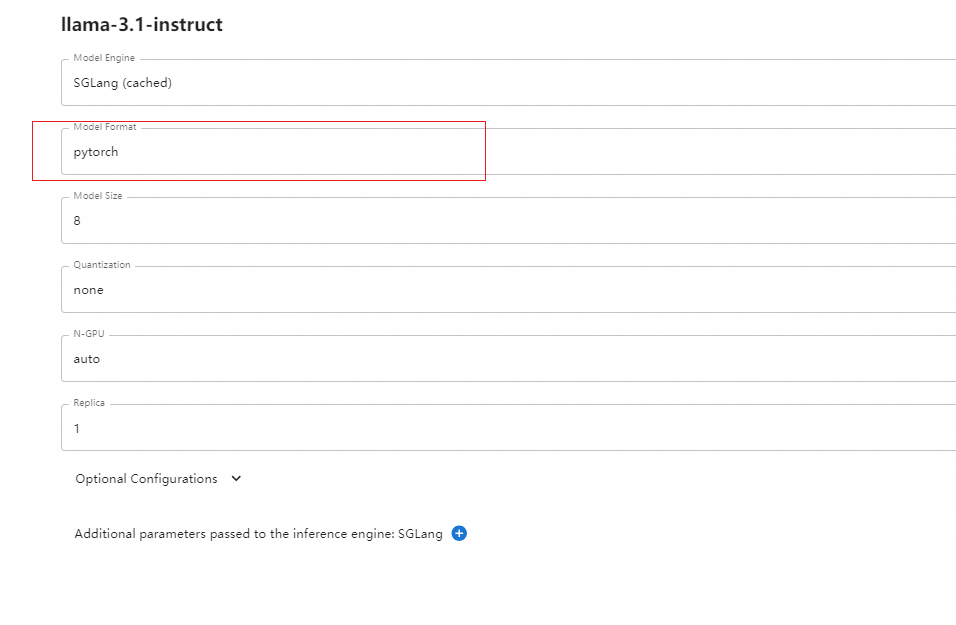Click the Replica input field
This screenshot has height=625, width=956.
[400, 427]
